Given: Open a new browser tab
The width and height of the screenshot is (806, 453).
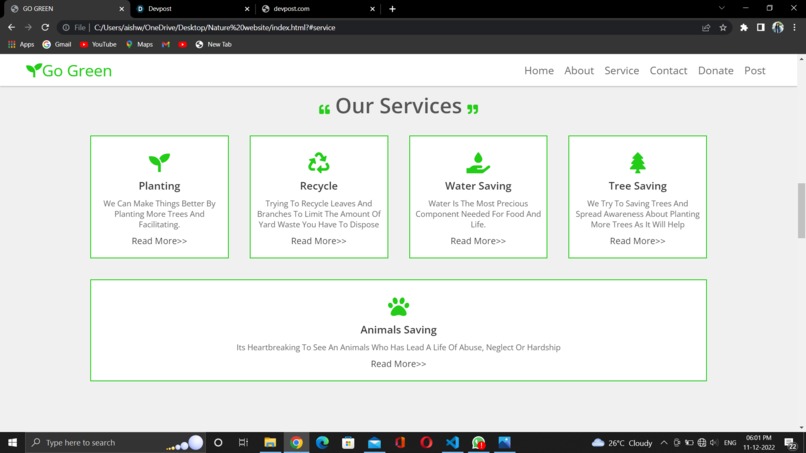Looking at the screenshot, I should pyautogui.click(x=392, y=9).
